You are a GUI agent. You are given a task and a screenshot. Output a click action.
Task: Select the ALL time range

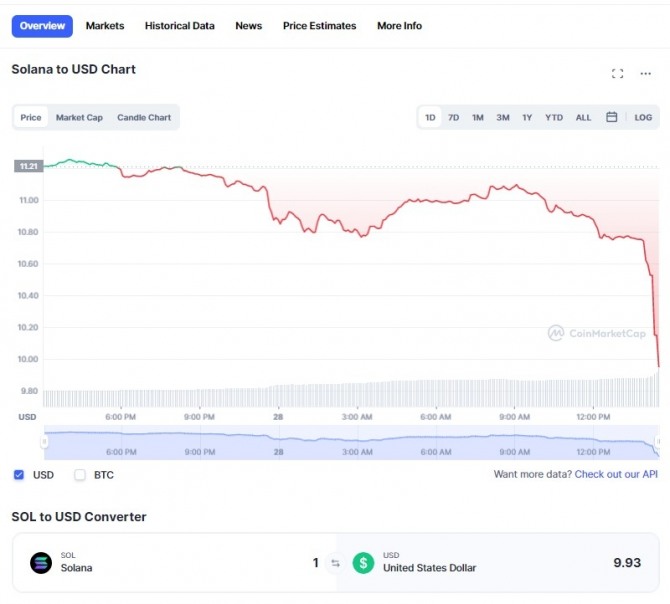[x=583, y=117]
